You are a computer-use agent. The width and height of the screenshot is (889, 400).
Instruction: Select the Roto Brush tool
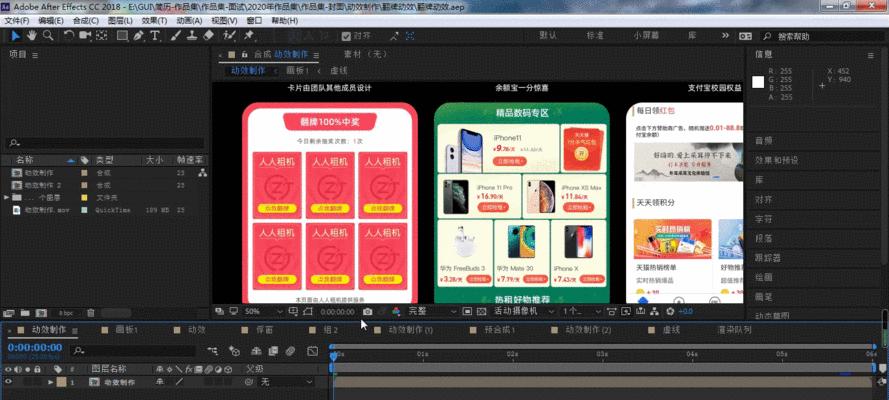click(229, 36)
